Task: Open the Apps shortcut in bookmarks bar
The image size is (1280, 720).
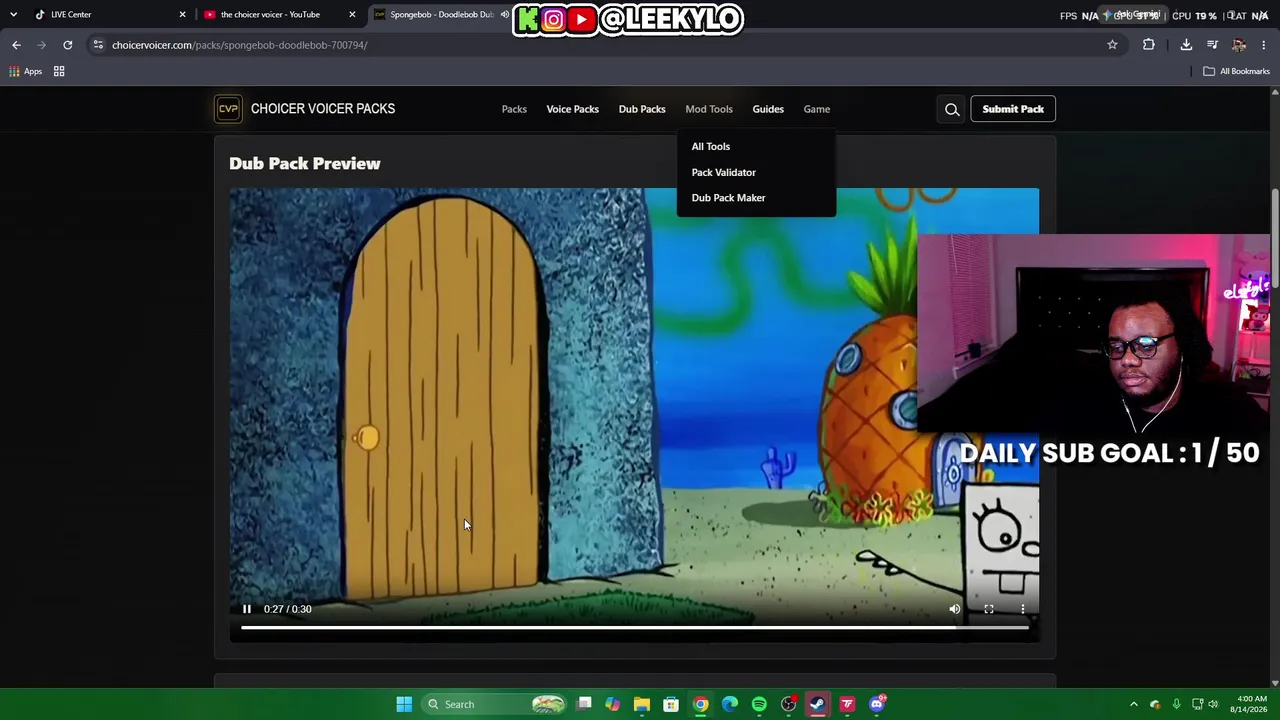Action: point(26,72)
